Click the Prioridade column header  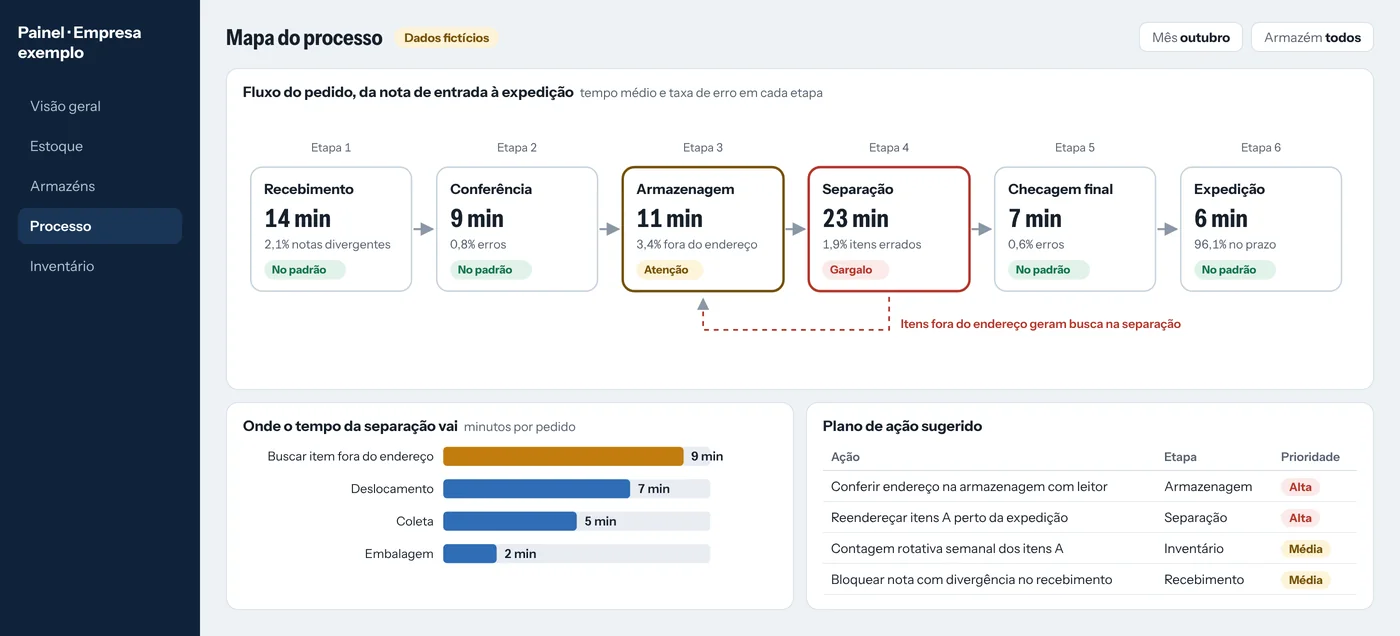click(1310, 457)
